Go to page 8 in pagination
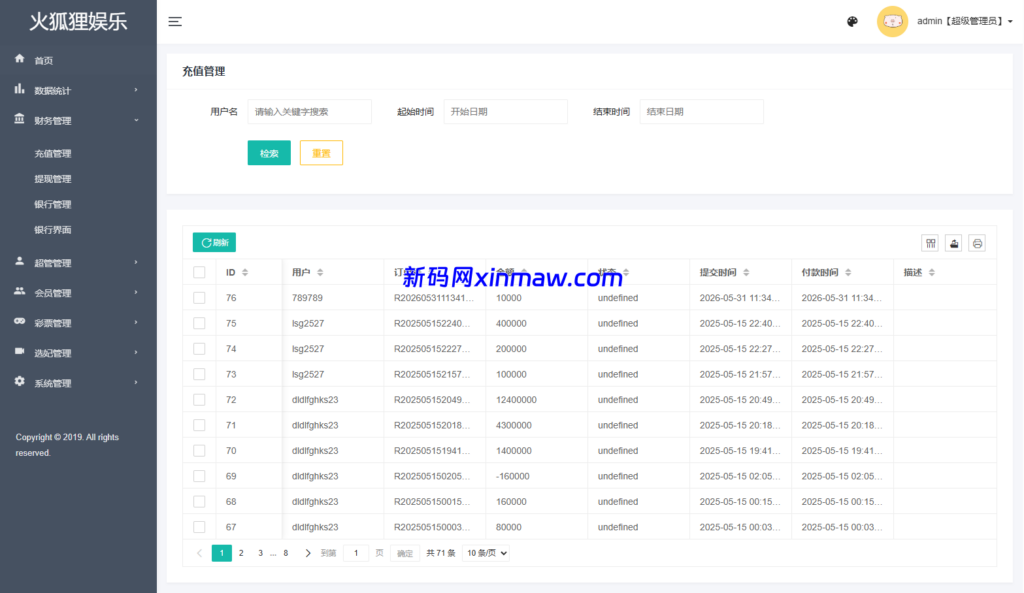Screen dimensions: 1024x593 click(285, 553)
